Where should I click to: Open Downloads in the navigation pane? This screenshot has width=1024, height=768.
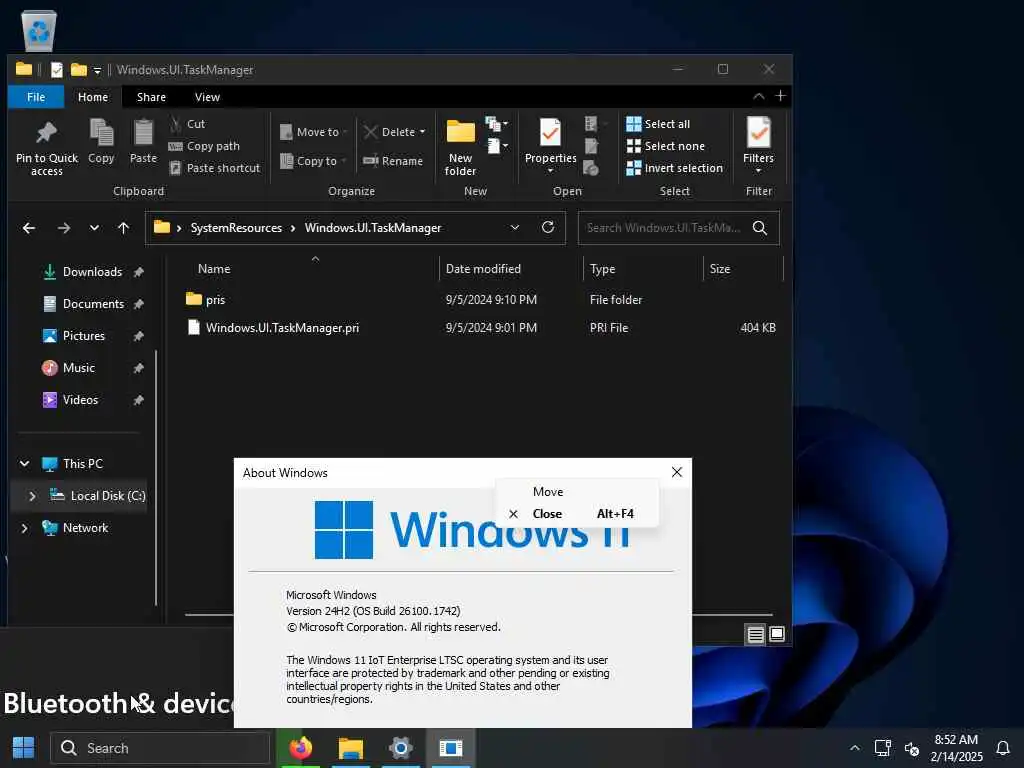click(x=92, y=272)
